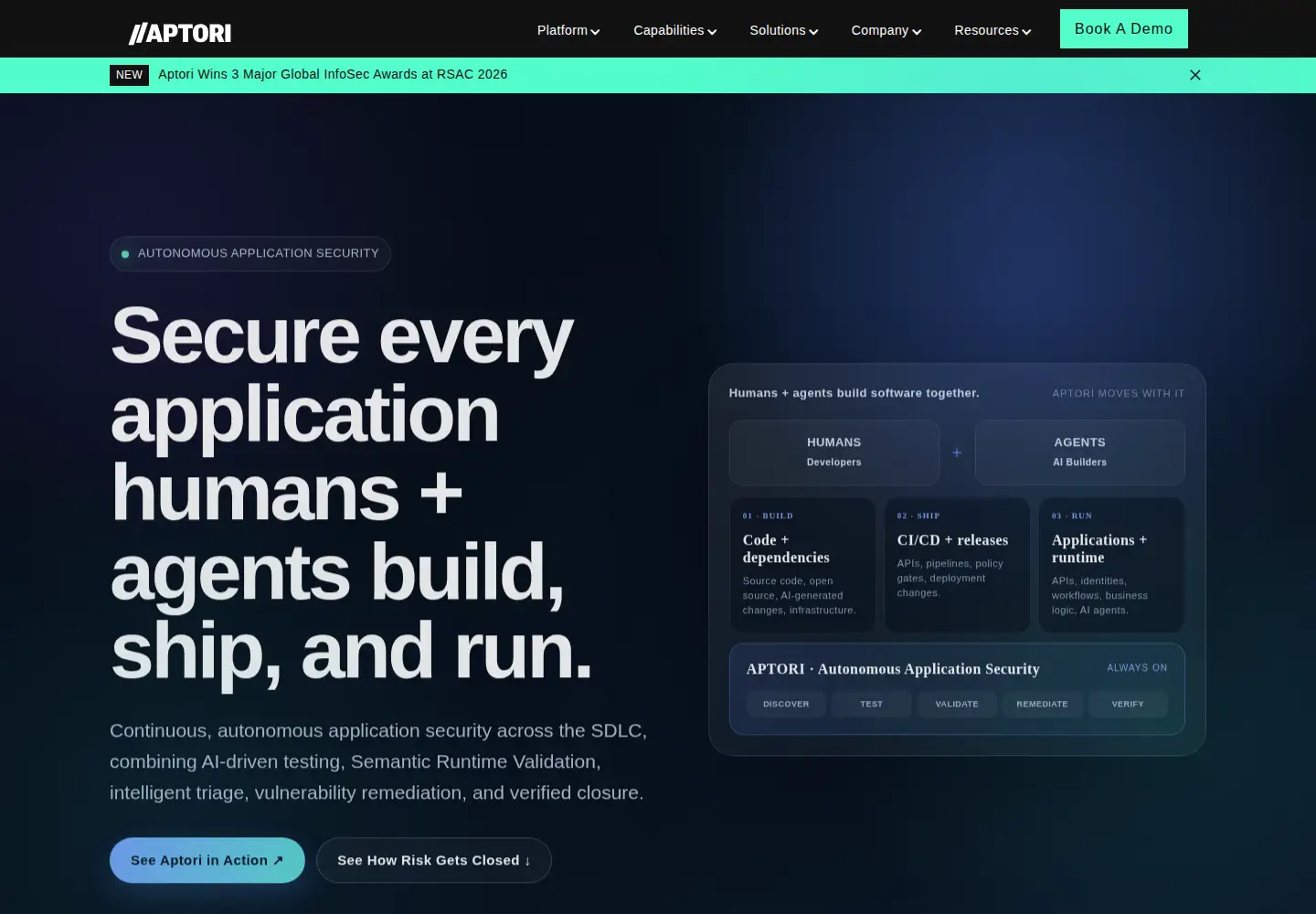Screen dimensions: 1316x914
Task: Click the Aptori logo
Action: pos(180,33)
